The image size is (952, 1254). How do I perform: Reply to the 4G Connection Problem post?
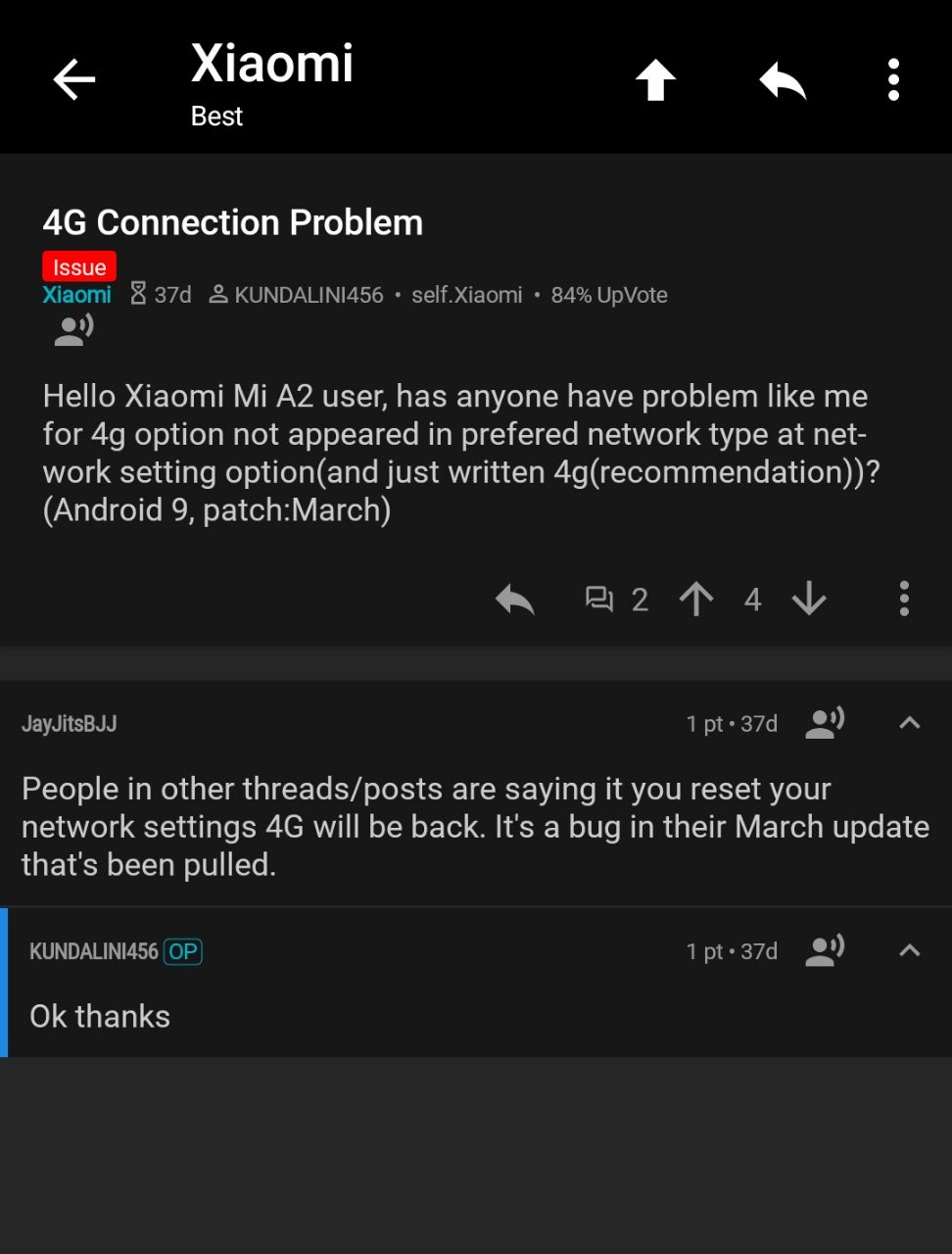515,599
